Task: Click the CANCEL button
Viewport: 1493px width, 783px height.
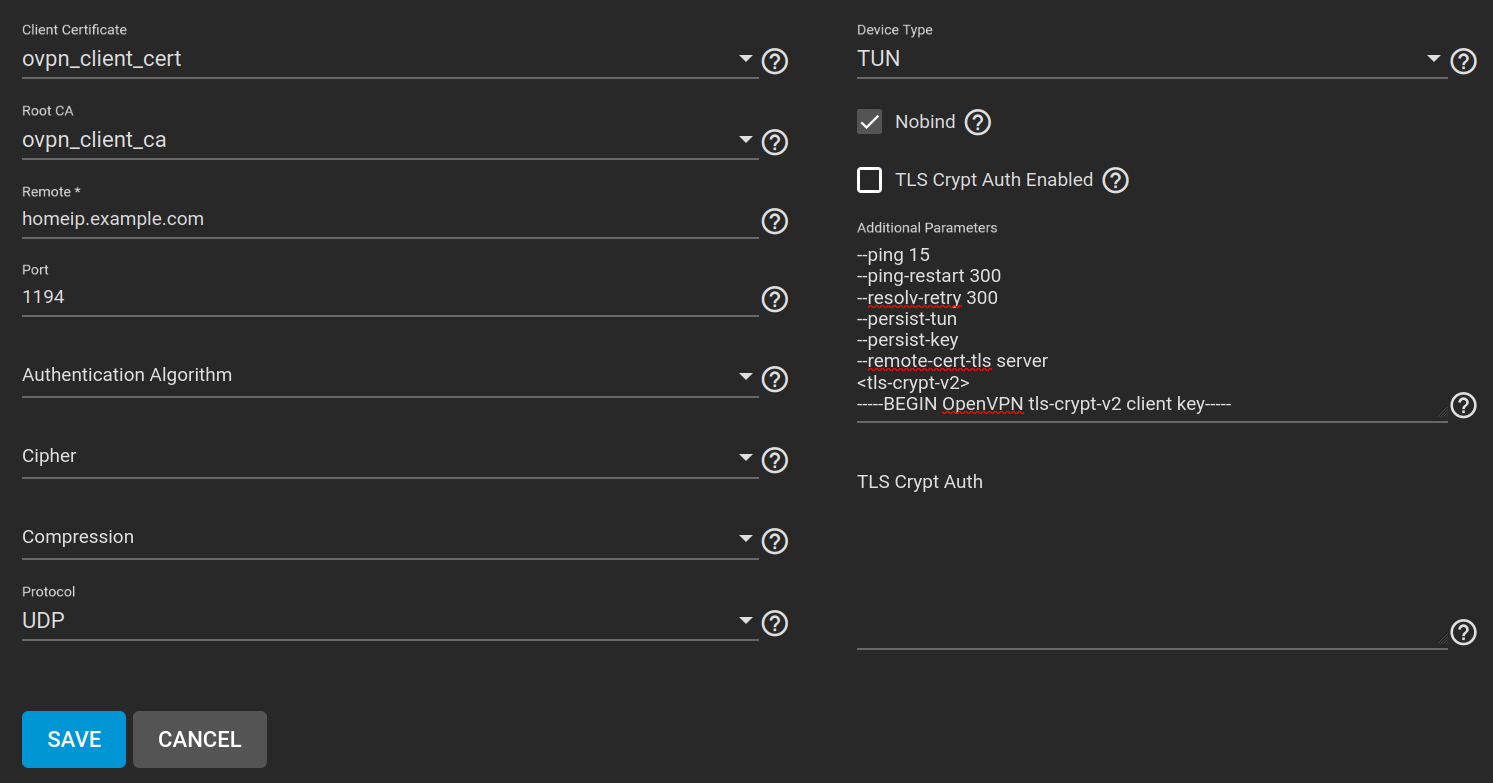Action: [199, 739]
